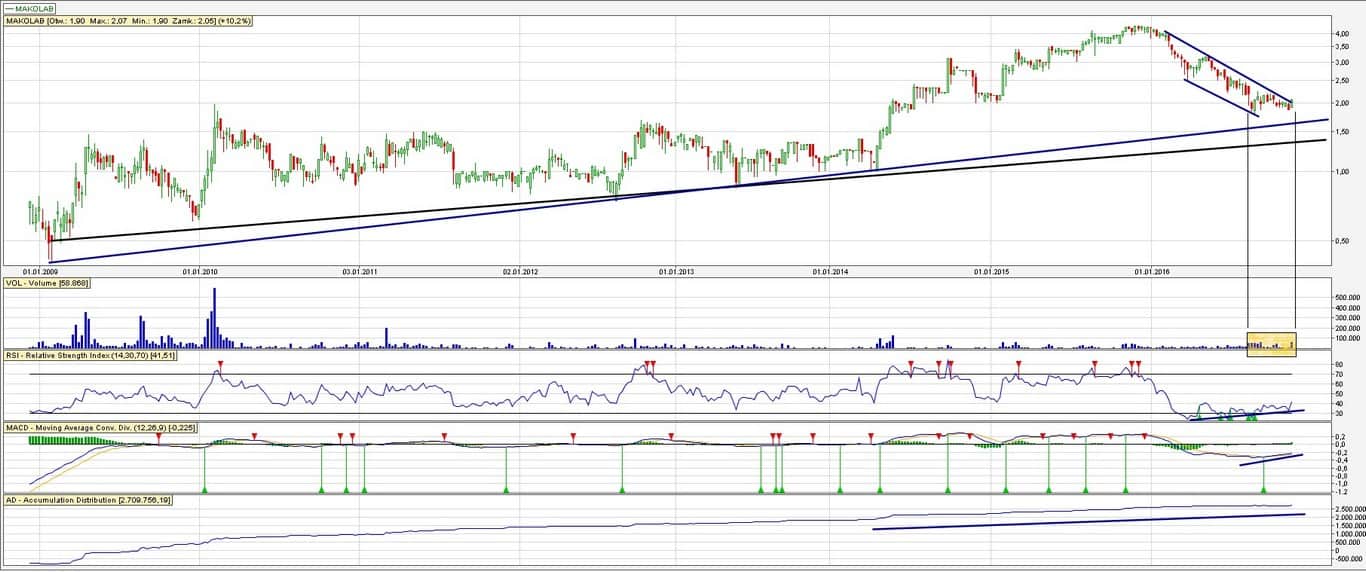This screenshot has height=572, width=1366.
Task: Click the 01.01.2014 date label on time axis
Action: click(832, 271)
